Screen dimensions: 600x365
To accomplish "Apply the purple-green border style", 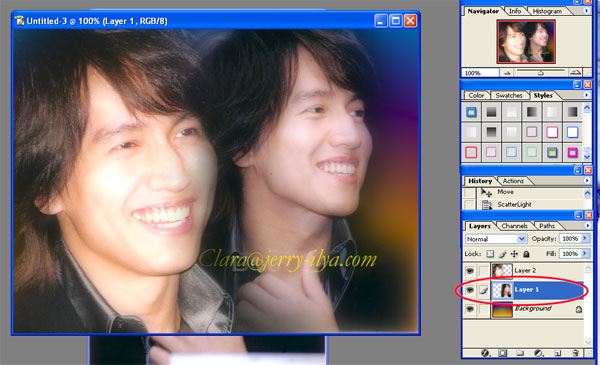I will pyautogui.click(x=552, y=152).
